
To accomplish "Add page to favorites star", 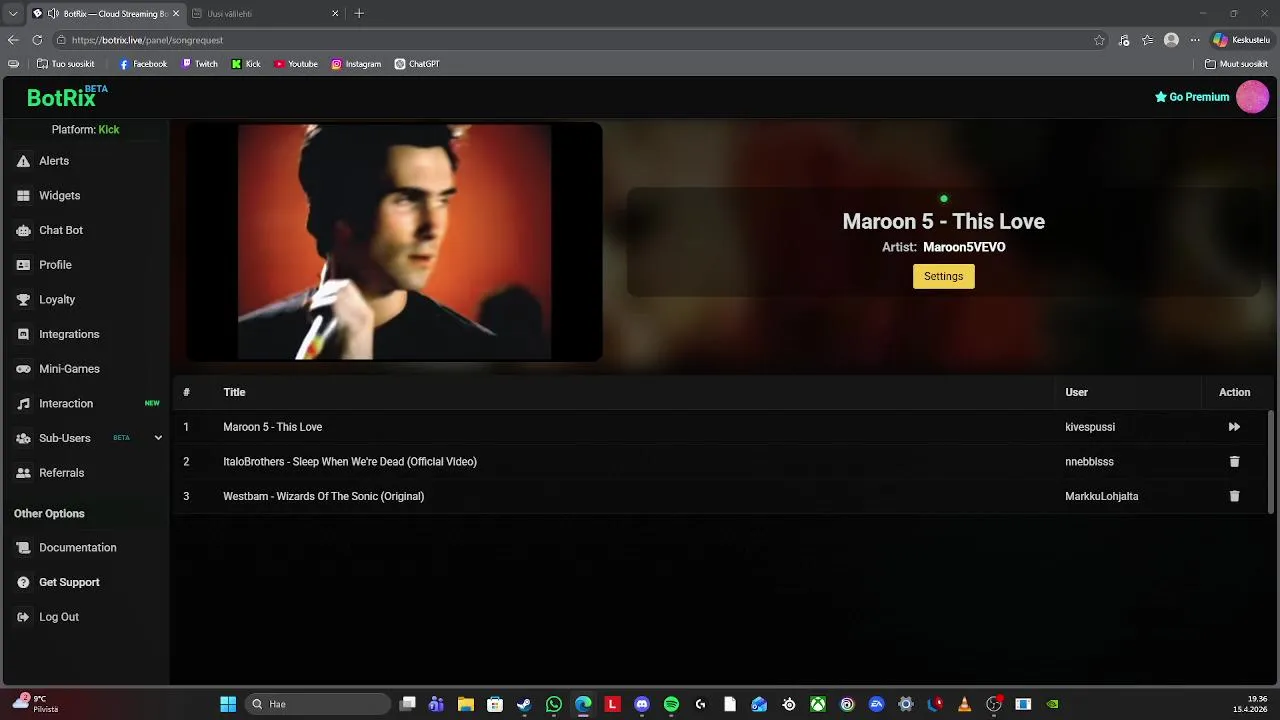I will coord(1099,40).
